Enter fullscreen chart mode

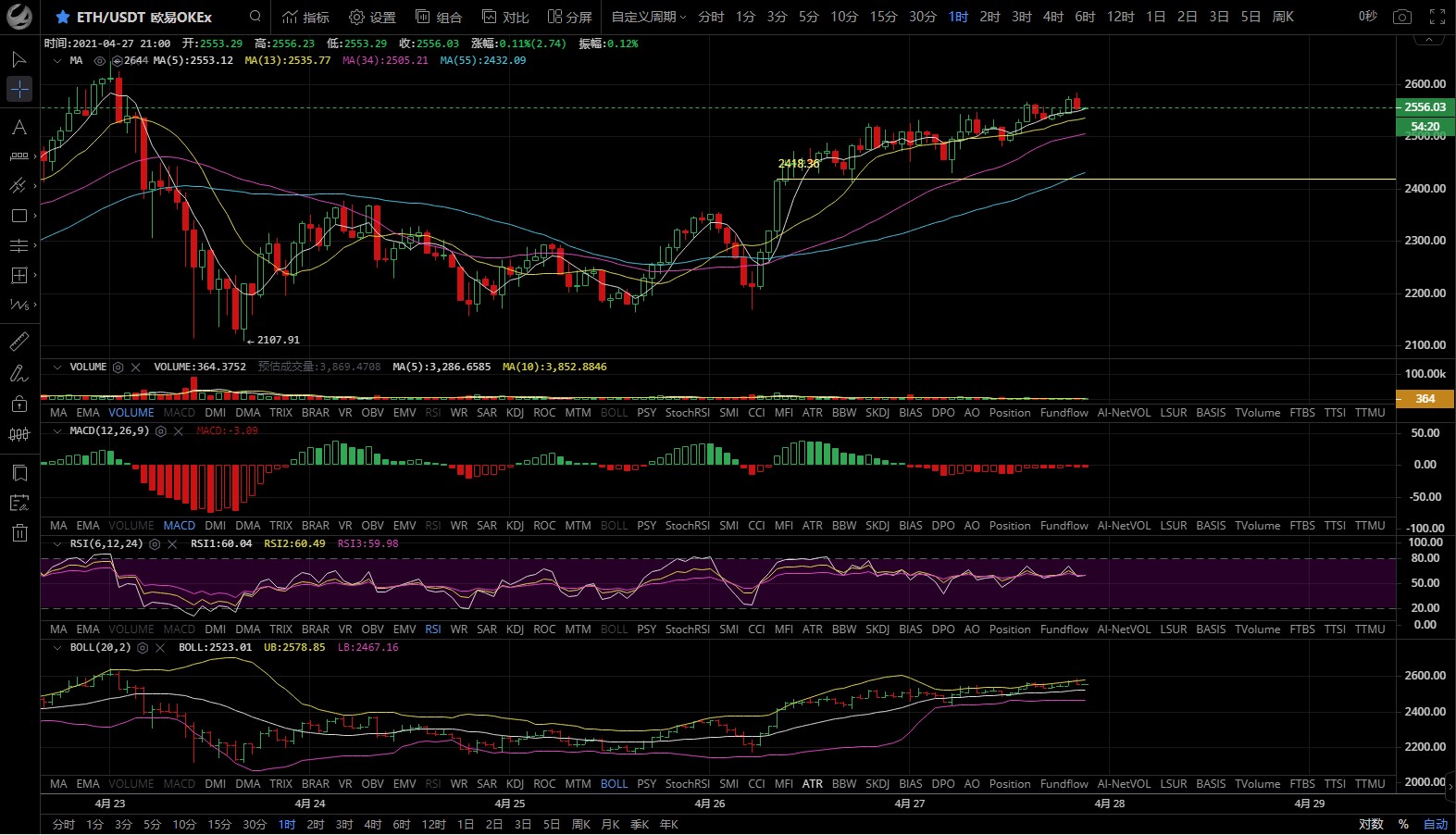[x=1437, y=17]
